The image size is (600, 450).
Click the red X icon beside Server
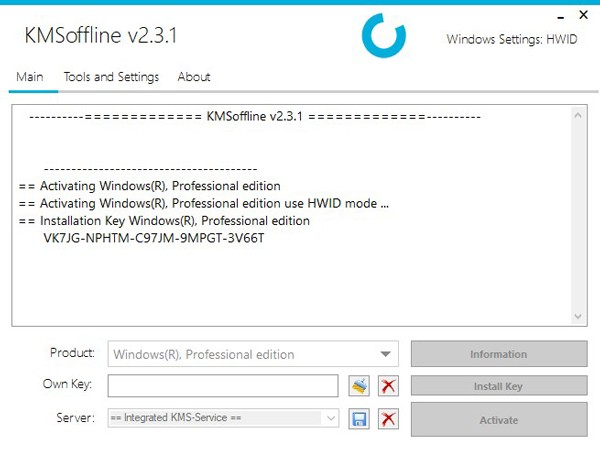click(389, 419)
